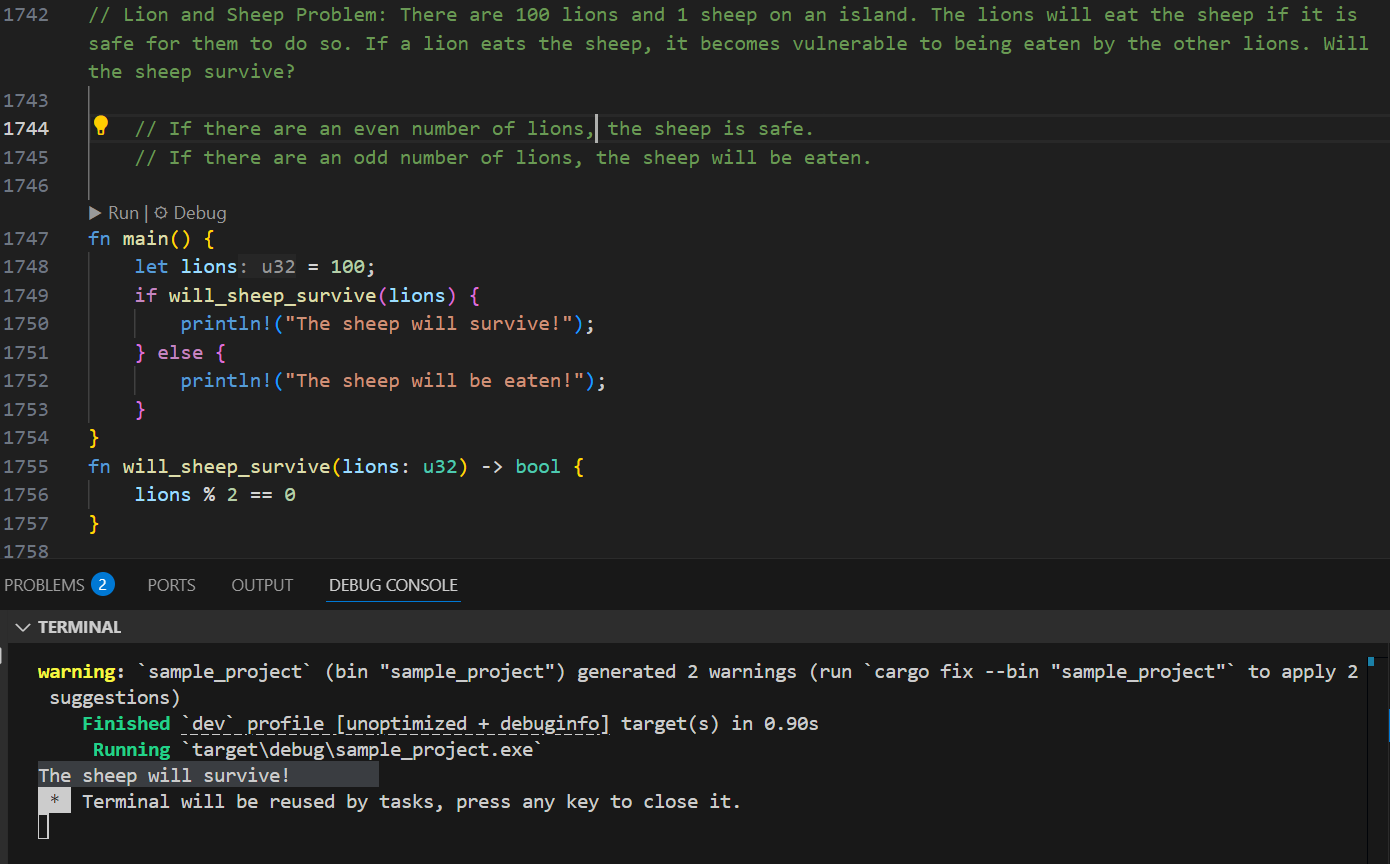The image size is (1390, 864).
Task: Click line number 1747 in the gutter
Action: point(26,238)
